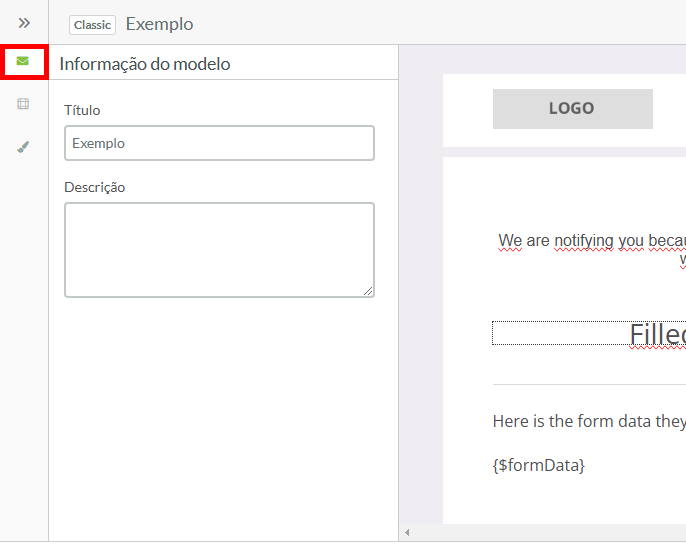
Task: Click the 'Here is the form data' text
Action: point(589,421)
